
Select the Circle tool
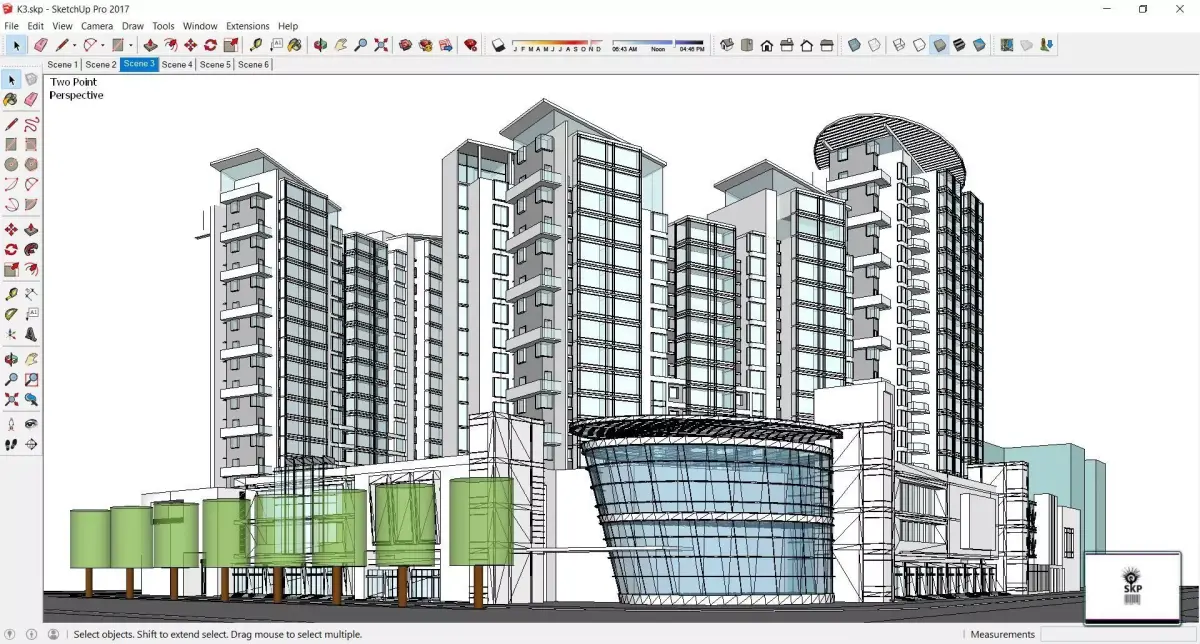click(11, 164)
